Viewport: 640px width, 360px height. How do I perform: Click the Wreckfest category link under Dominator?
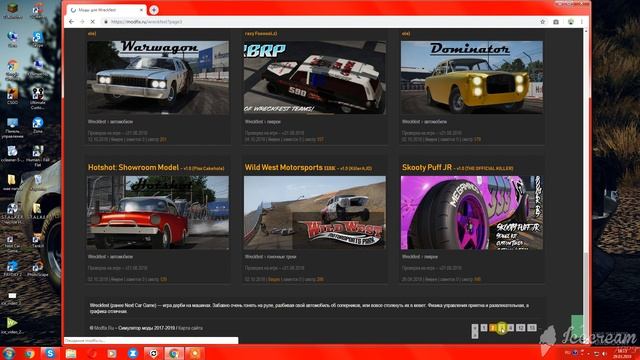click(411, 122)
